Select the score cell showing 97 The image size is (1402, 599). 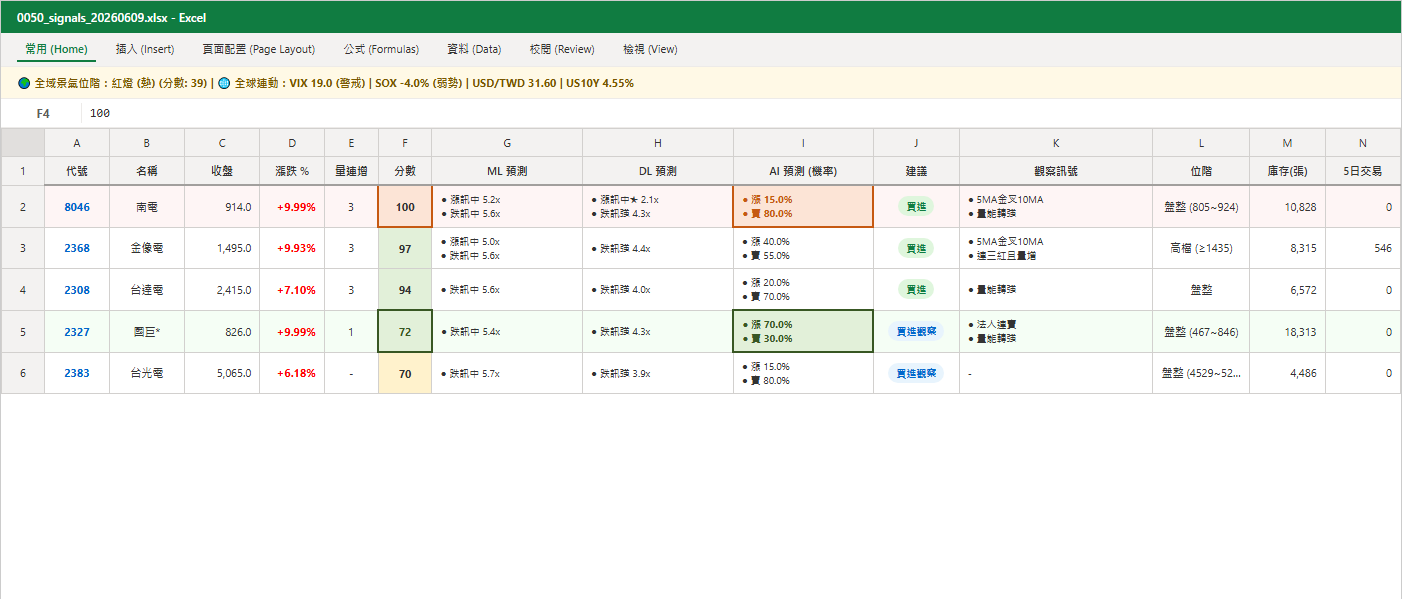(405, 248)
